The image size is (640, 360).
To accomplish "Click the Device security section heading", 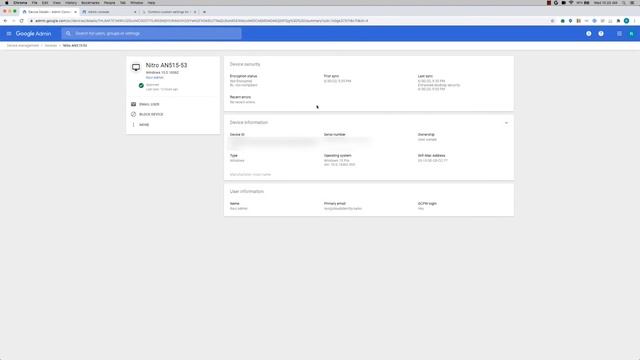I will point(245,64).
